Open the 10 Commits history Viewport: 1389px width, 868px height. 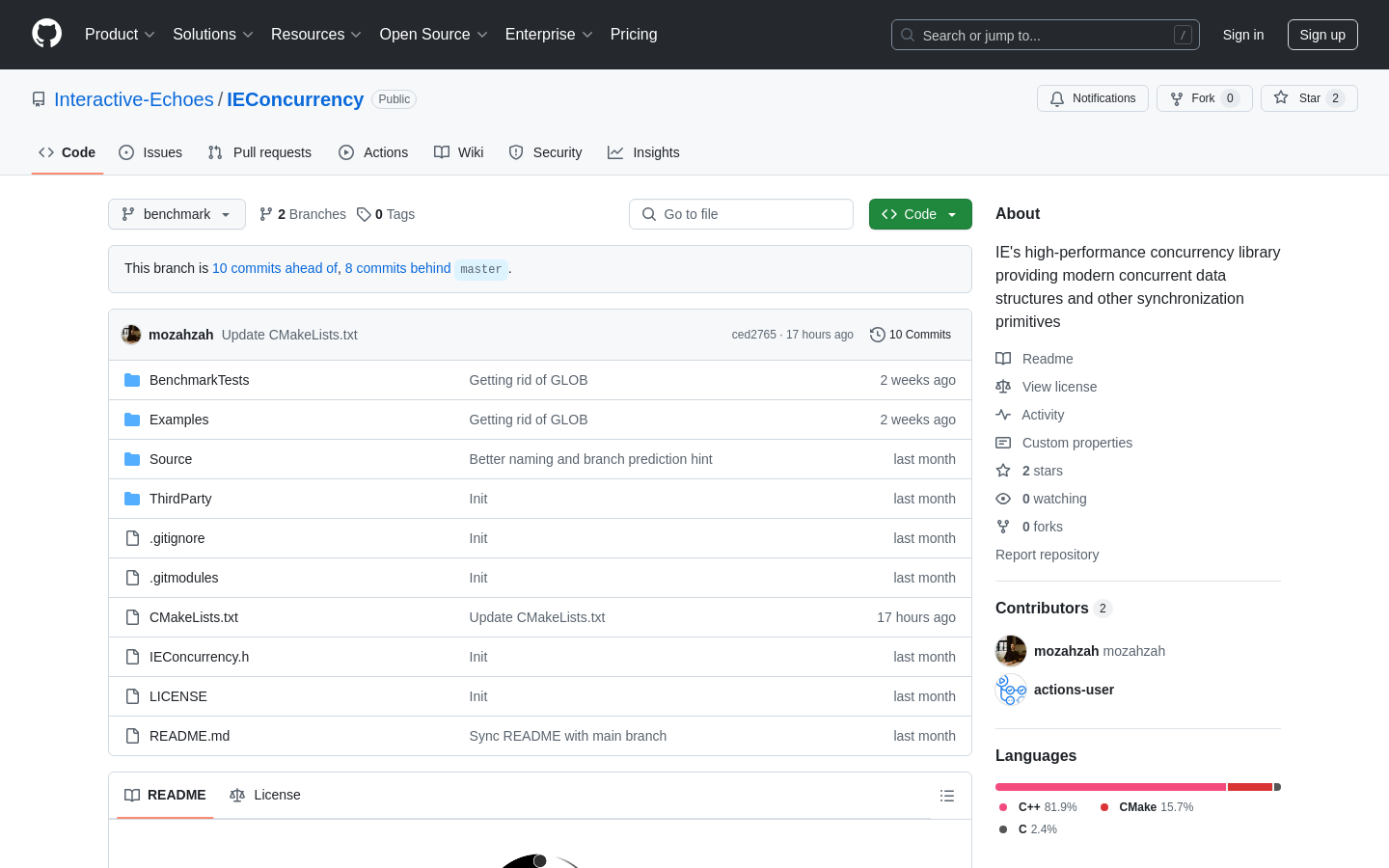coord(911,335)
